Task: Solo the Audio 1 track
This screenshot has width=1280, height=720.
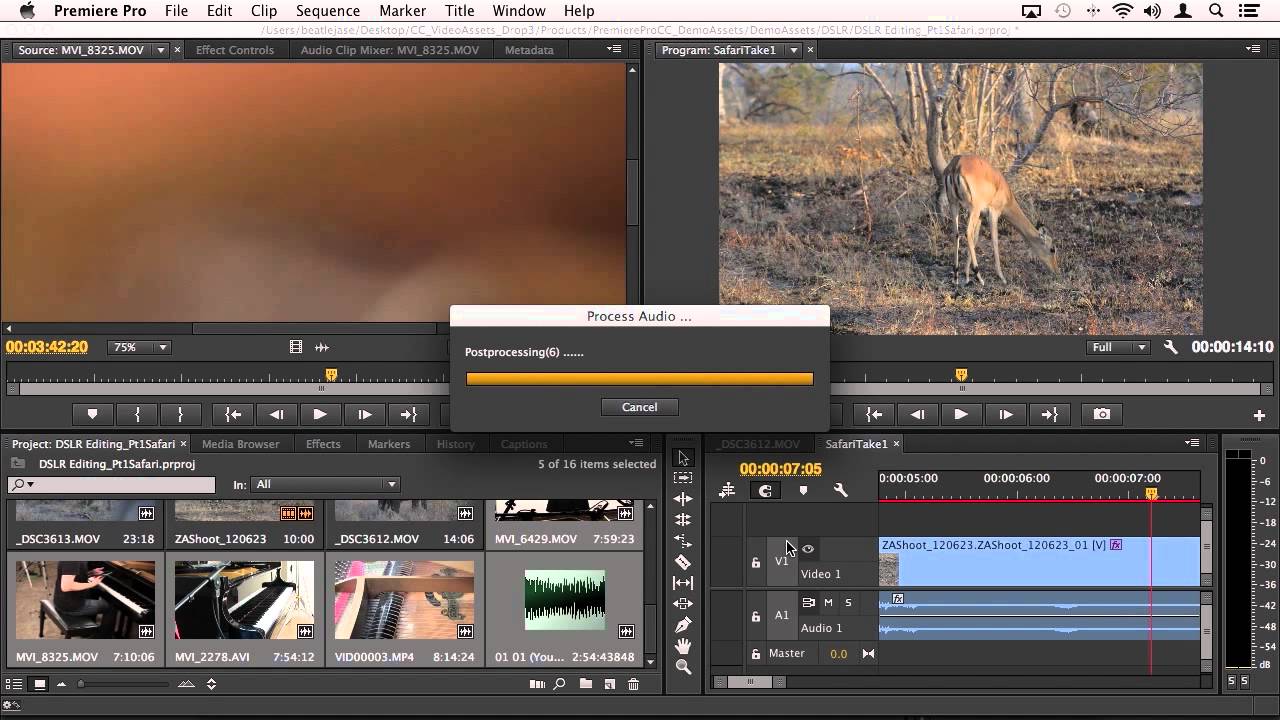Action: 848,602
